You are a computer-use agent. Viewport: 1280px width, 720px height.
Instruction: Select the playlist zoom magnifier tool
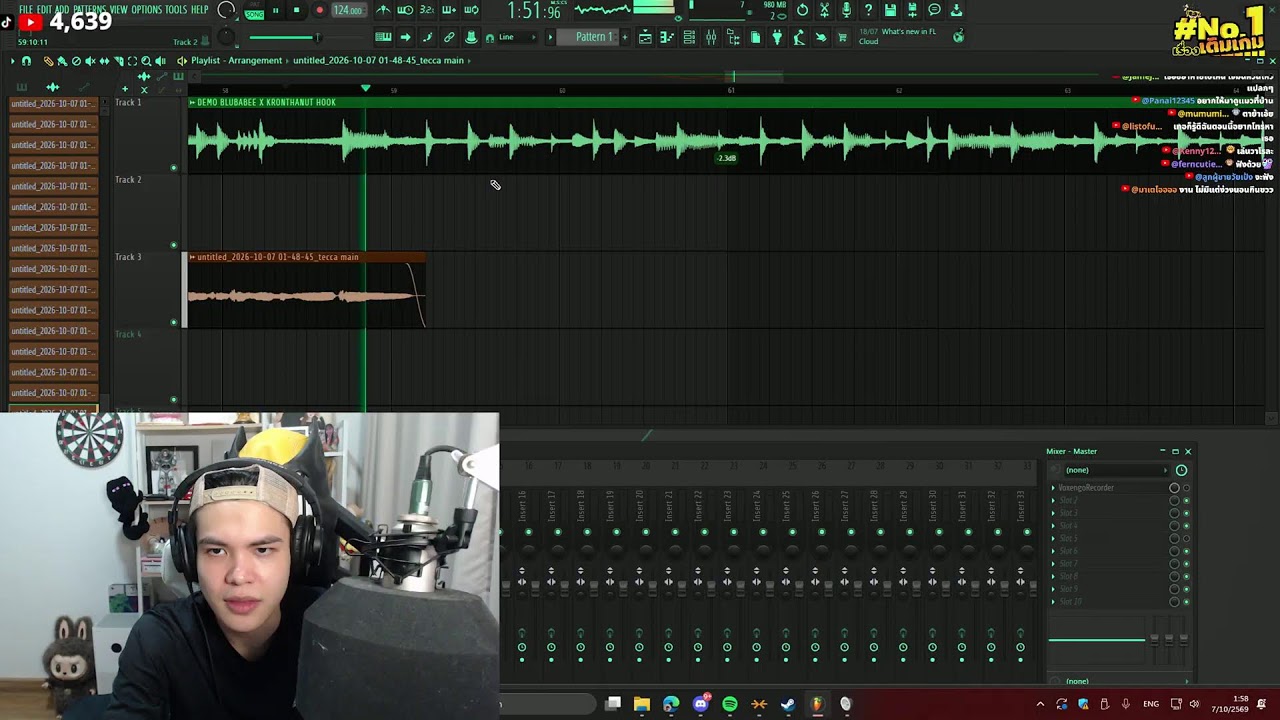pos(146,61)
